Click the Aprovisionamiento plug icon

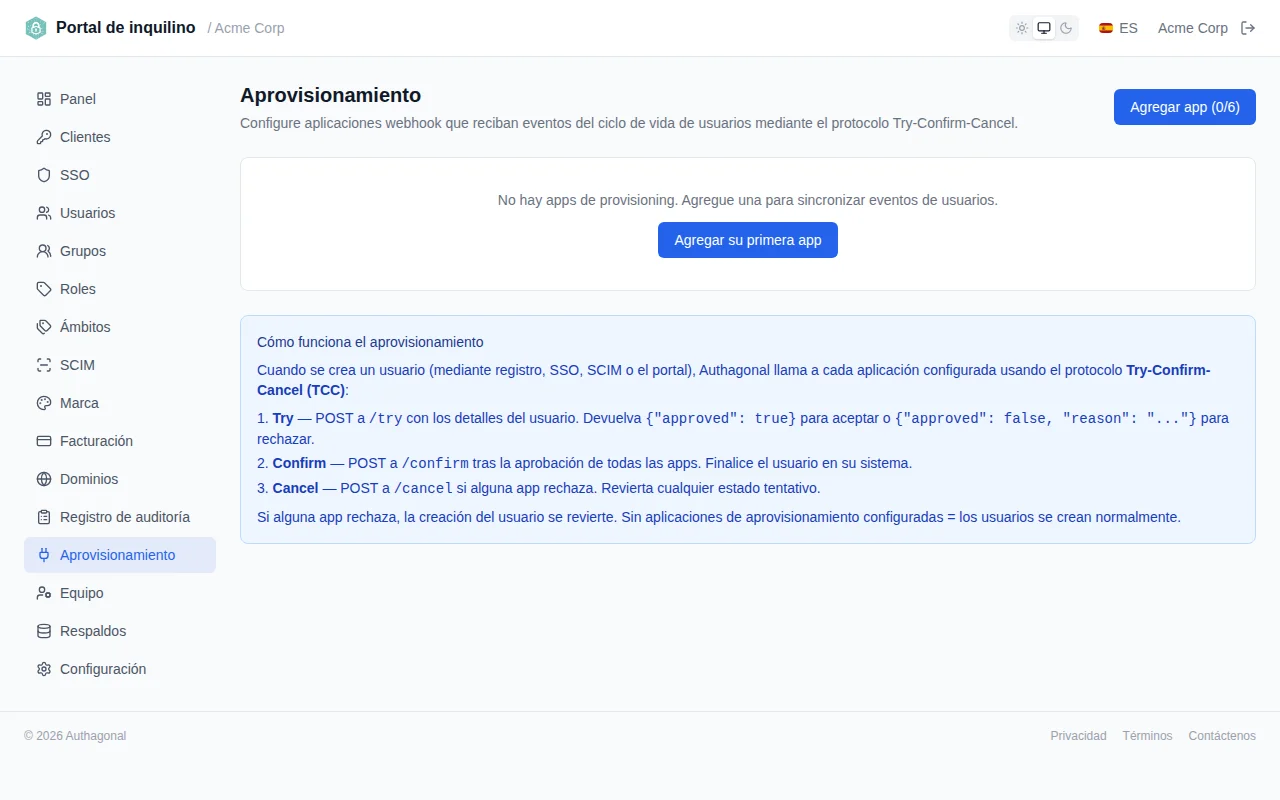click(44, 555)
